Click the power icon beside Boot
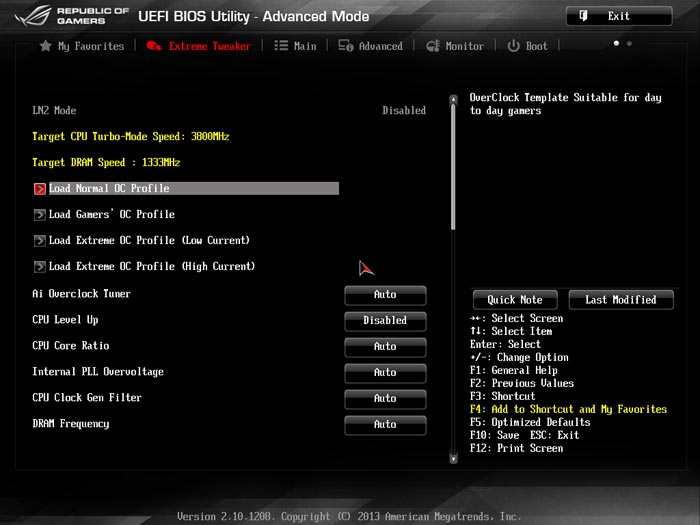This screenshot has height=525, width=700. (513, 46)
